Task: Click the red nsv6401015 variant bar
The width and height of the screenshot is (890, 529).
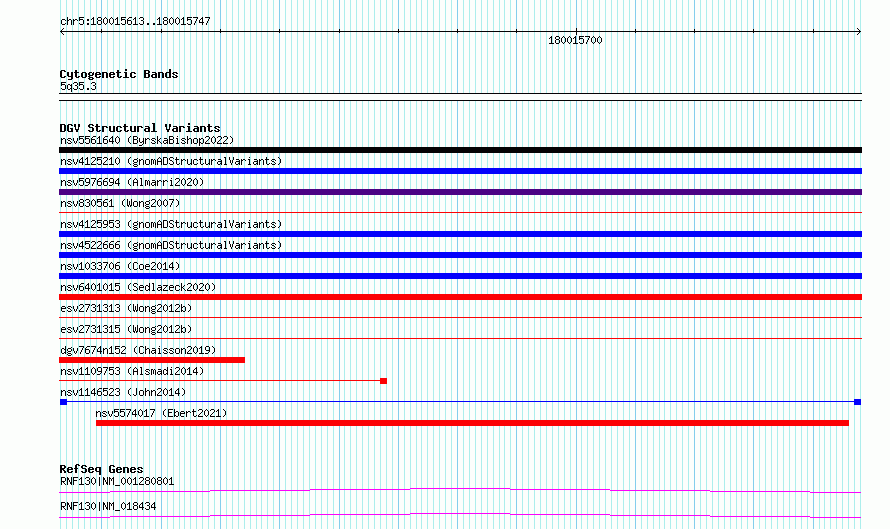Action: pyautogui.click(x=460, y=297)
